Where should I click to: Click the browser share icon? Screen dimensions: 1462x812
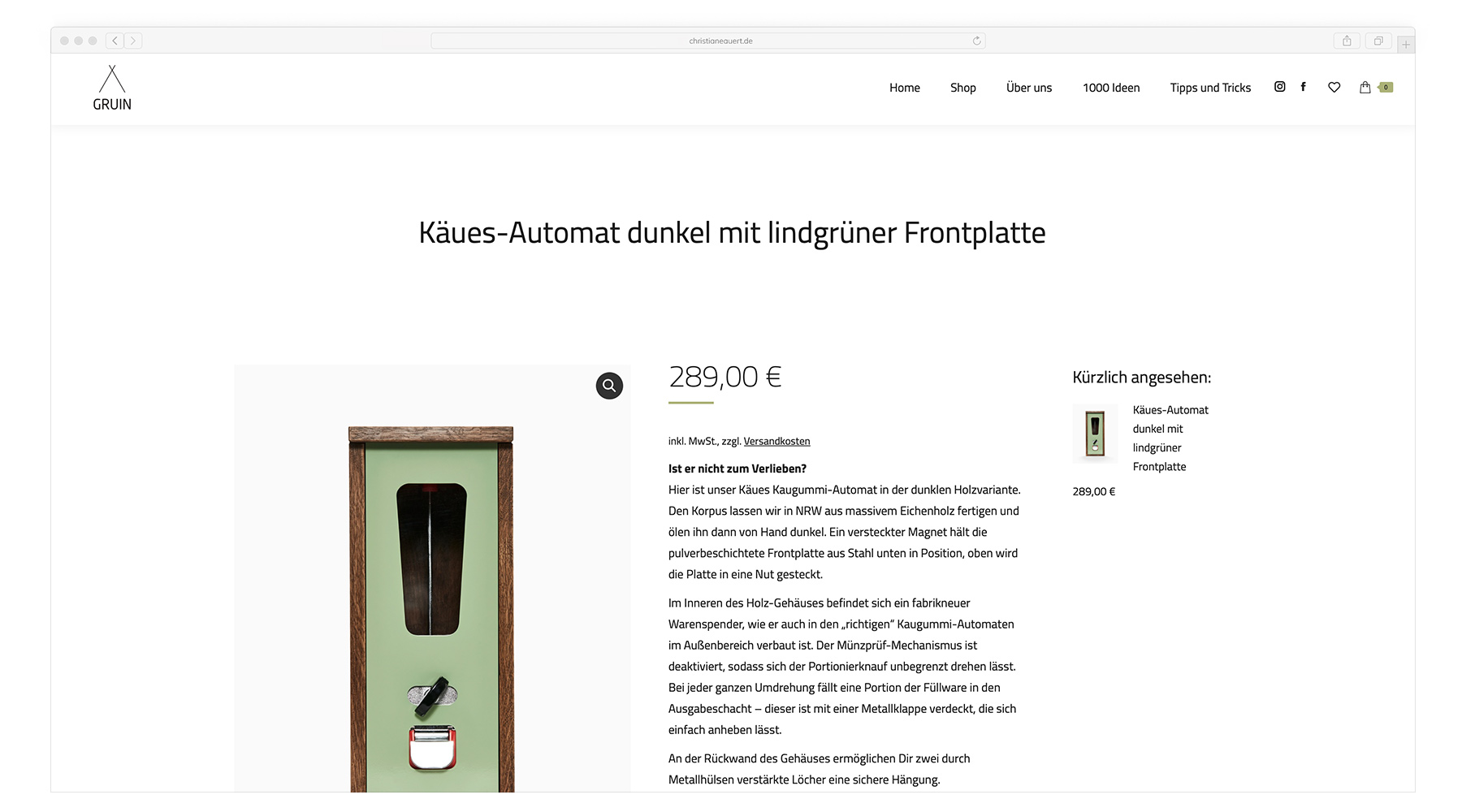1347,41
